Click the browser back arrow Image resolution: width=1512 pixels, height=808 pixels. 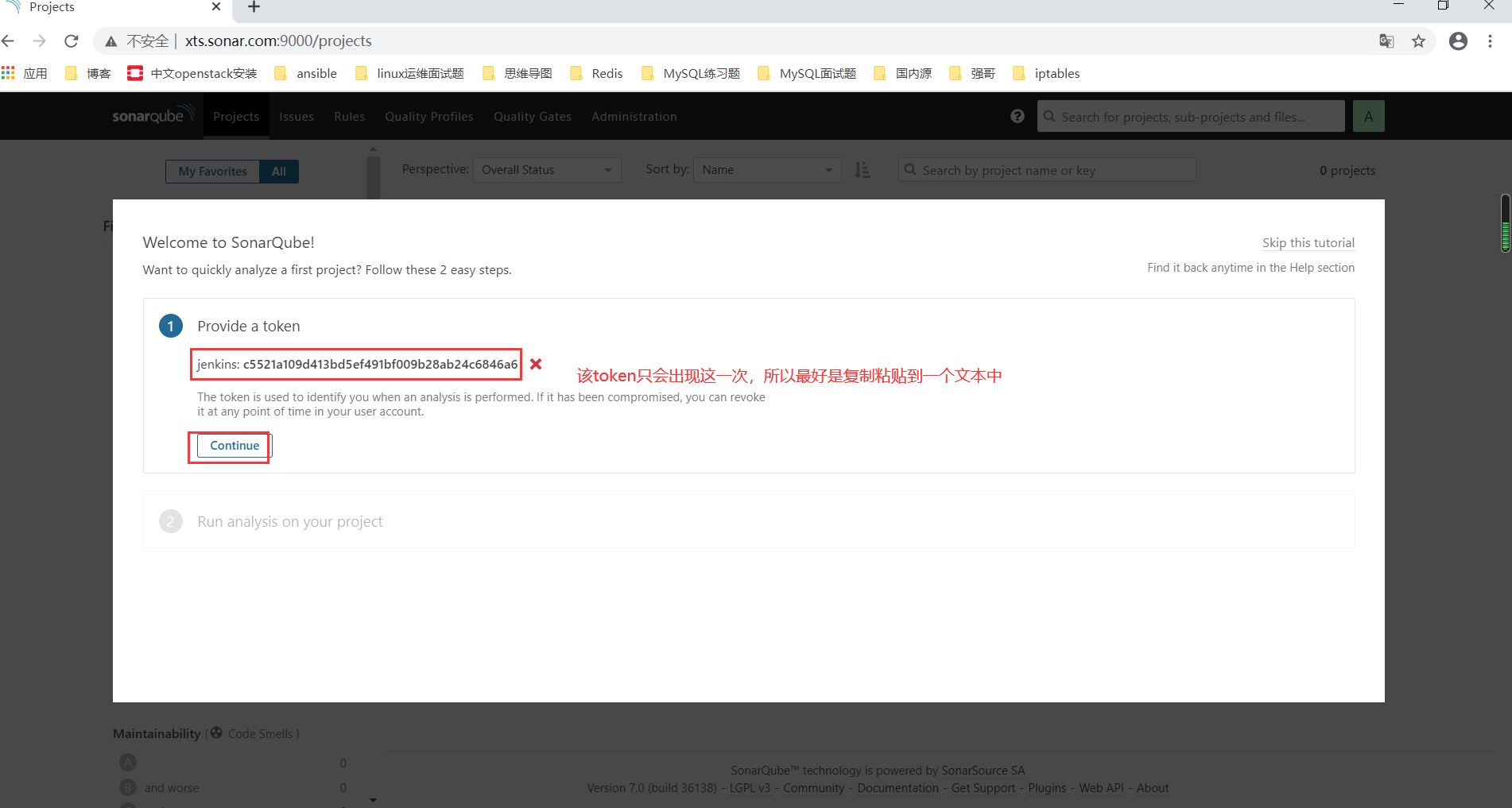tap(9, 41)
